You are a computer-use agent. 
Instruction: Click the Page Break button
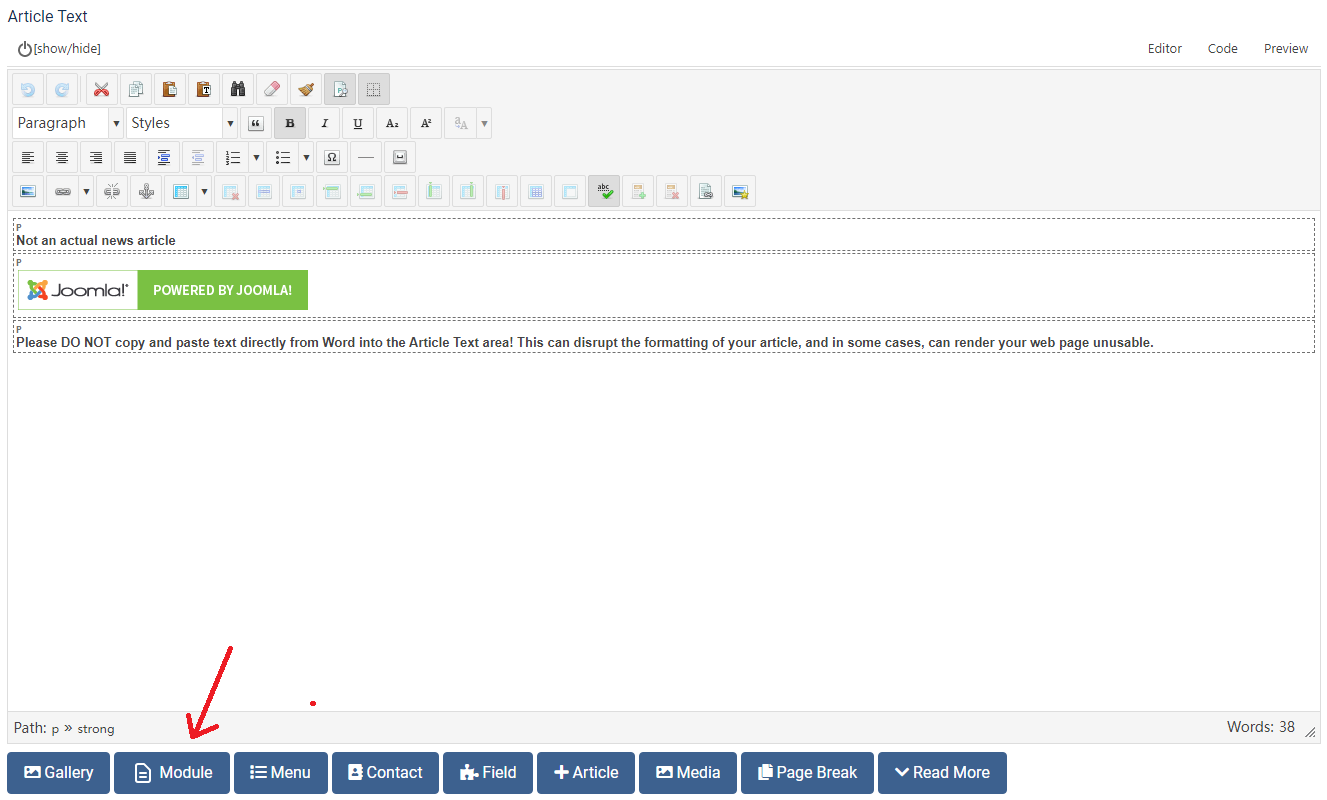[x=807, y=773]
